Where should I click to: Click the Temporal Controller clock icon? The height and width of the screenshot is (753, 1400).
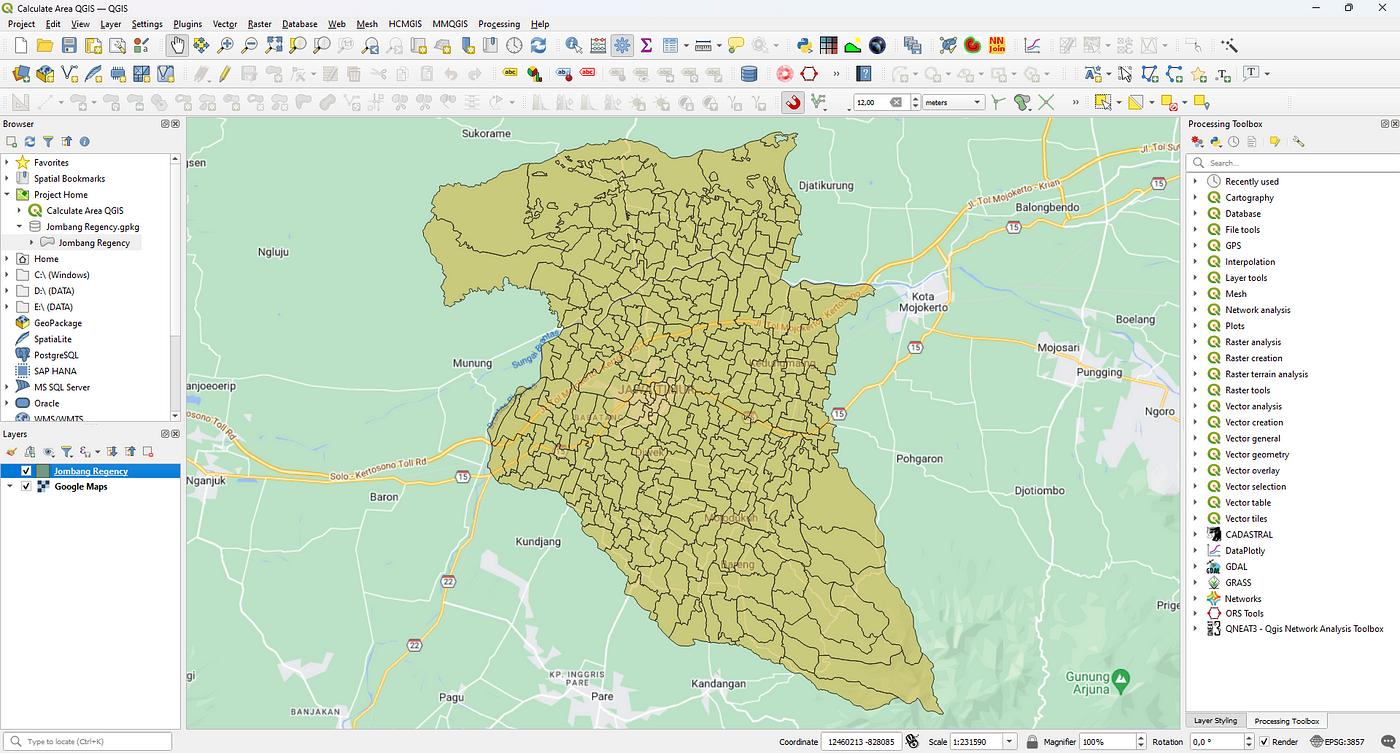click(512, 45)
